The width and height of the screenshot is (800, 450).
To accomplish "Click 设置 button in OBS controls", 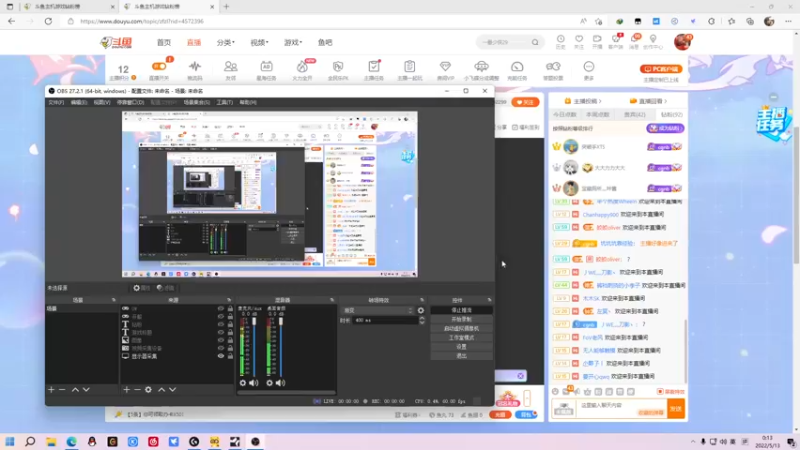I will pos(461,347).
